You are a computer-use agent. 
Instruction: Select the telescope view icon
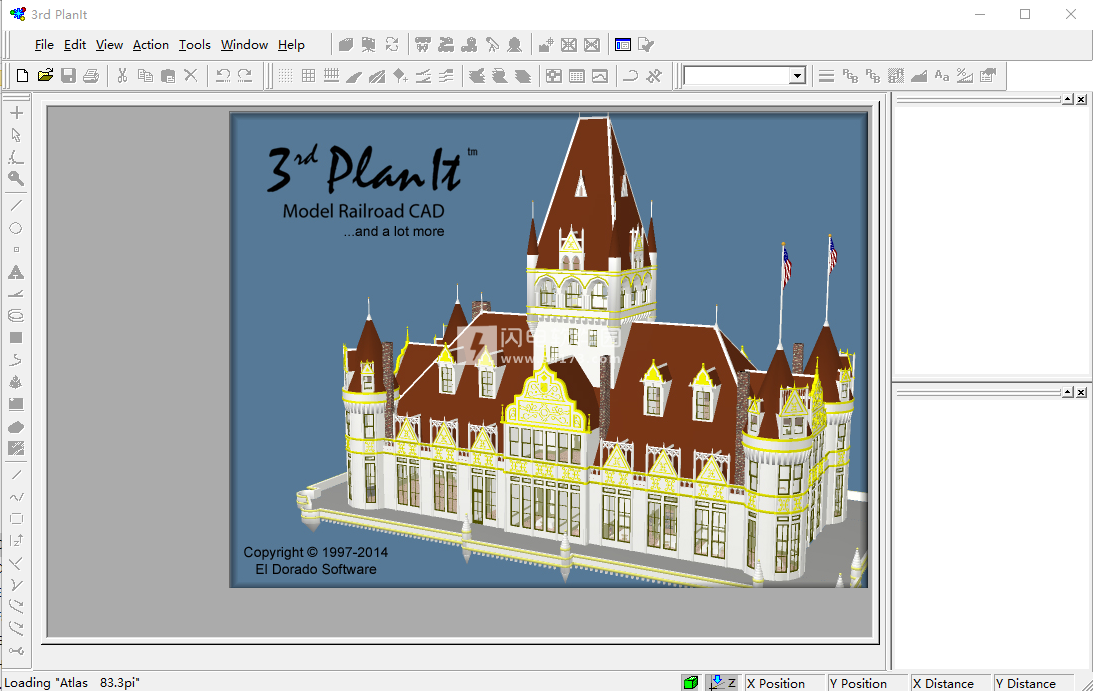point(492,45)
